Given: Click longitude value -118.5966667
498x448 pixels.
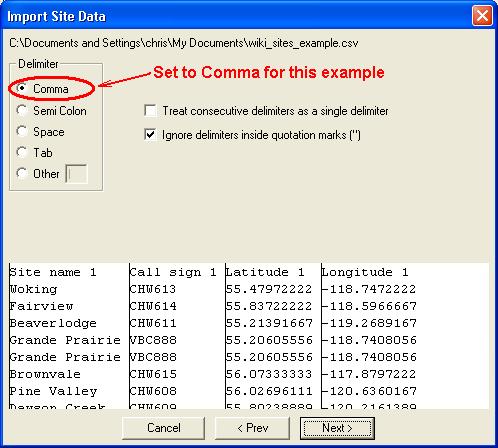Looking at the screenshot, I should coord(369,306).
